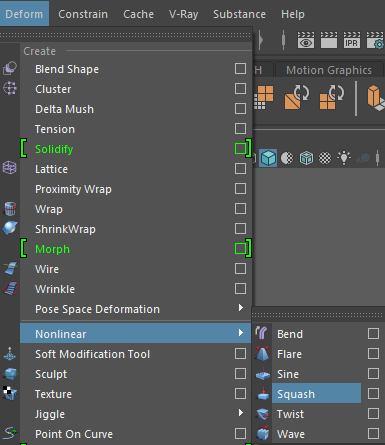
Task: Click the Bend deformer icon
Action: point(262,333)
